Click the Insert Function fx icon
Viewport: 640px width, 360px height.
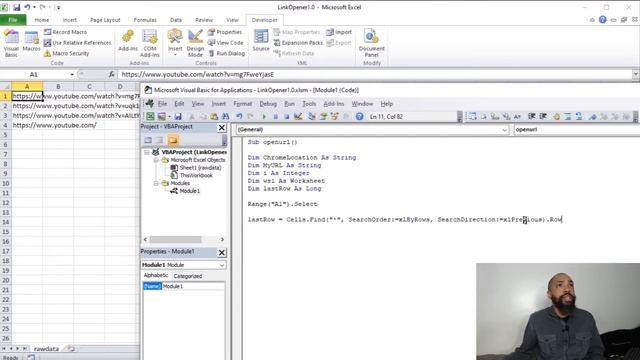pos(111,74)
